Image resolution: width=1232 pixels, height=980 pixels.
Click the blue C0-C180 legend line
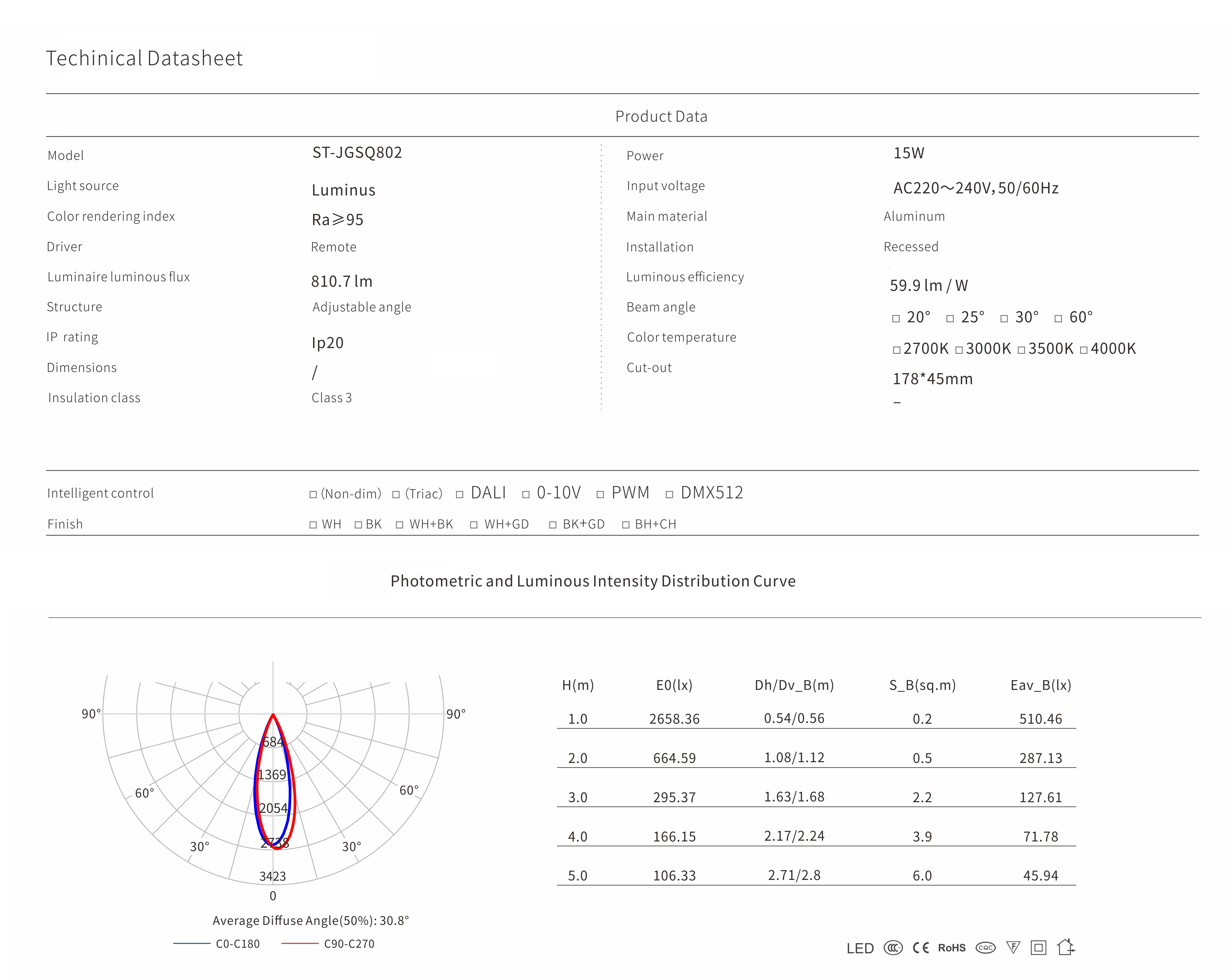tap(191, 943)
